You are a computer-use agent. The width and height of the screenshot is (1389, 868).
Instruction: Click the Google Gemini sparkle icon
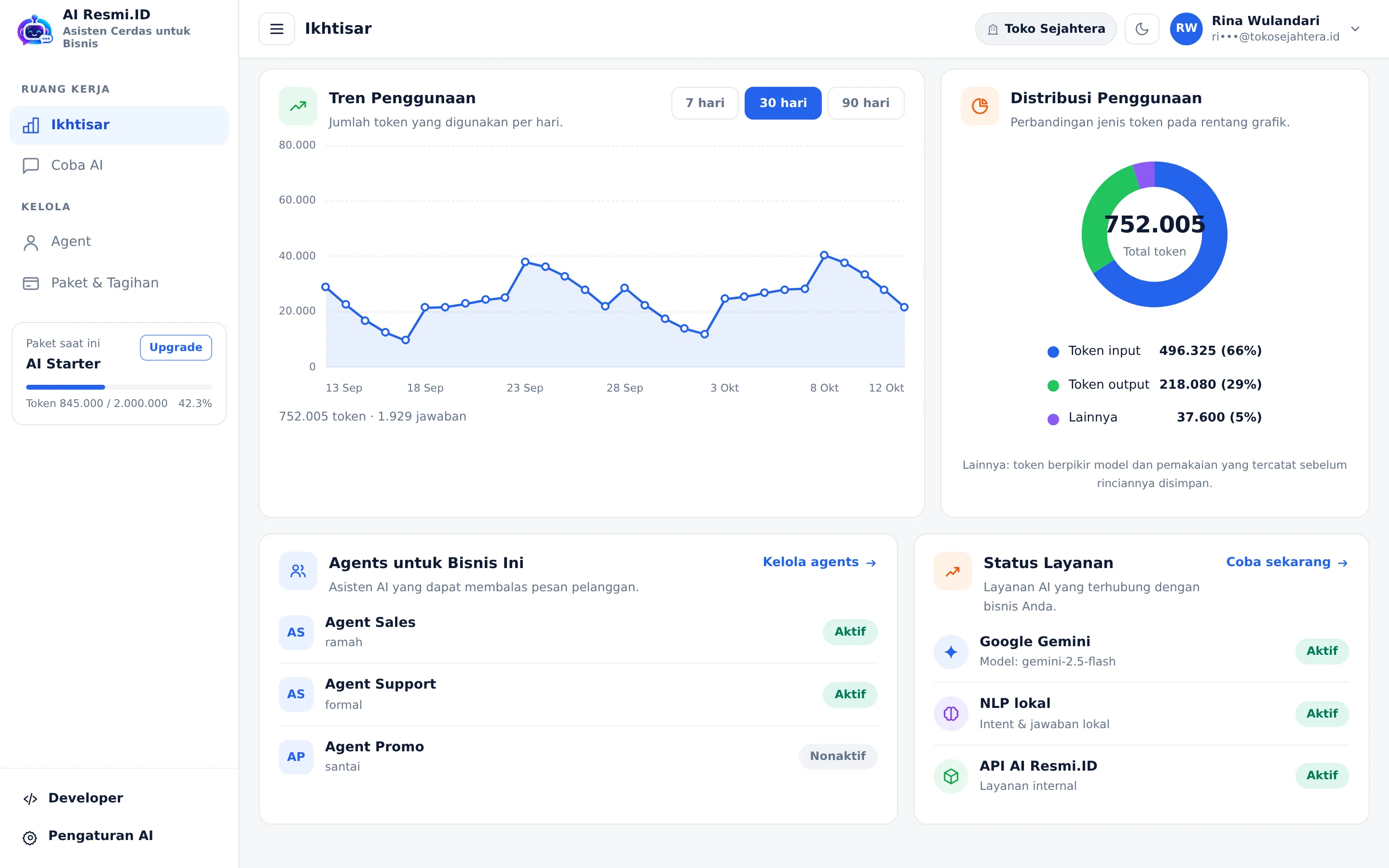[951, 651]
